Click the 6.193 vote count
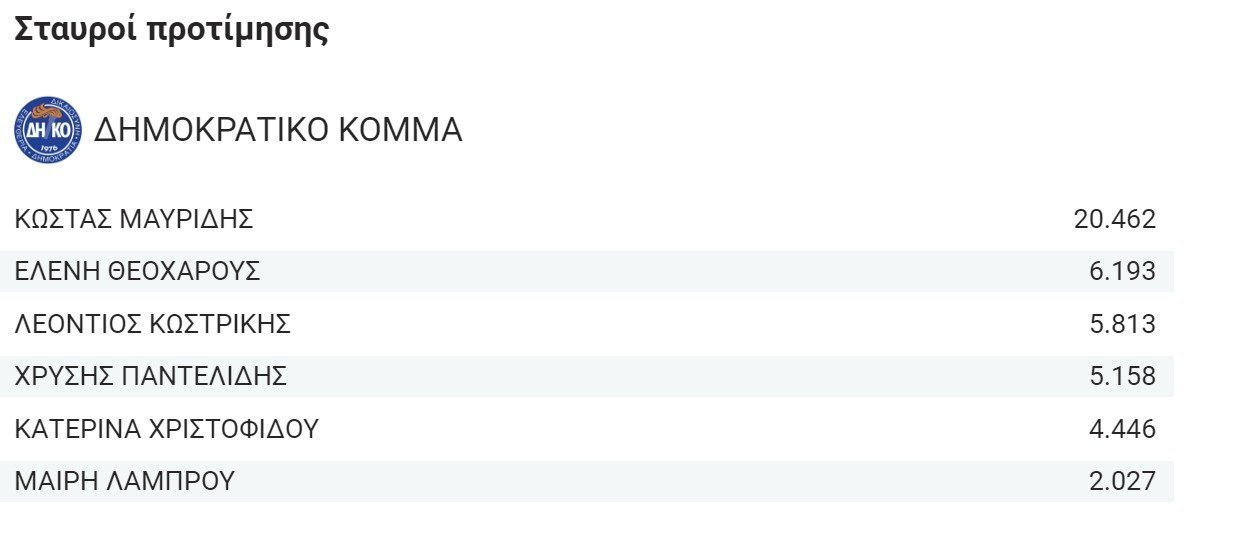Viewport: 1244px width, 536px height. coord(1122,271)
